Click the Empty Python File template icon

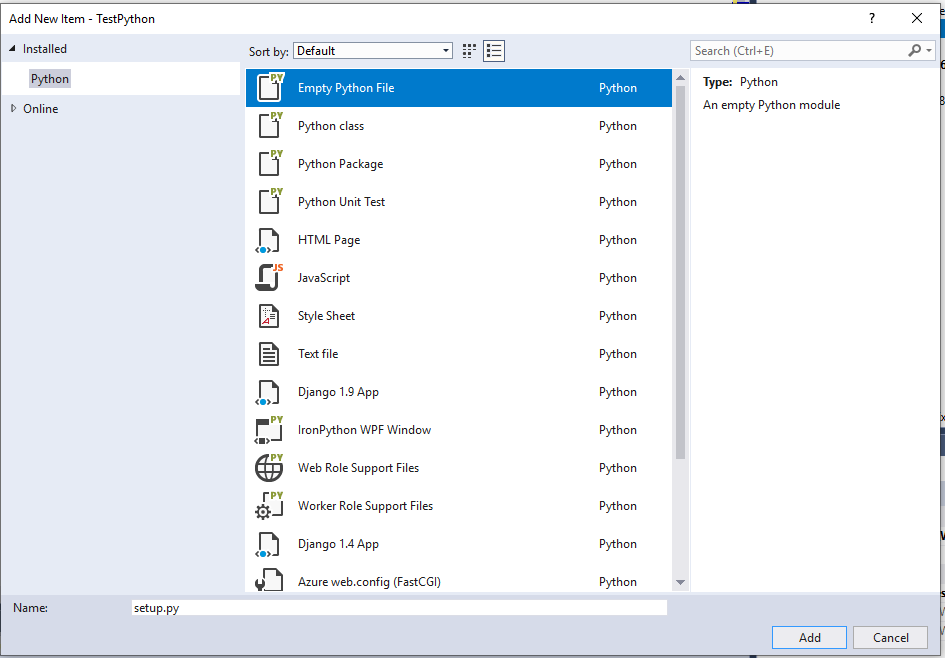coord(269,87)
